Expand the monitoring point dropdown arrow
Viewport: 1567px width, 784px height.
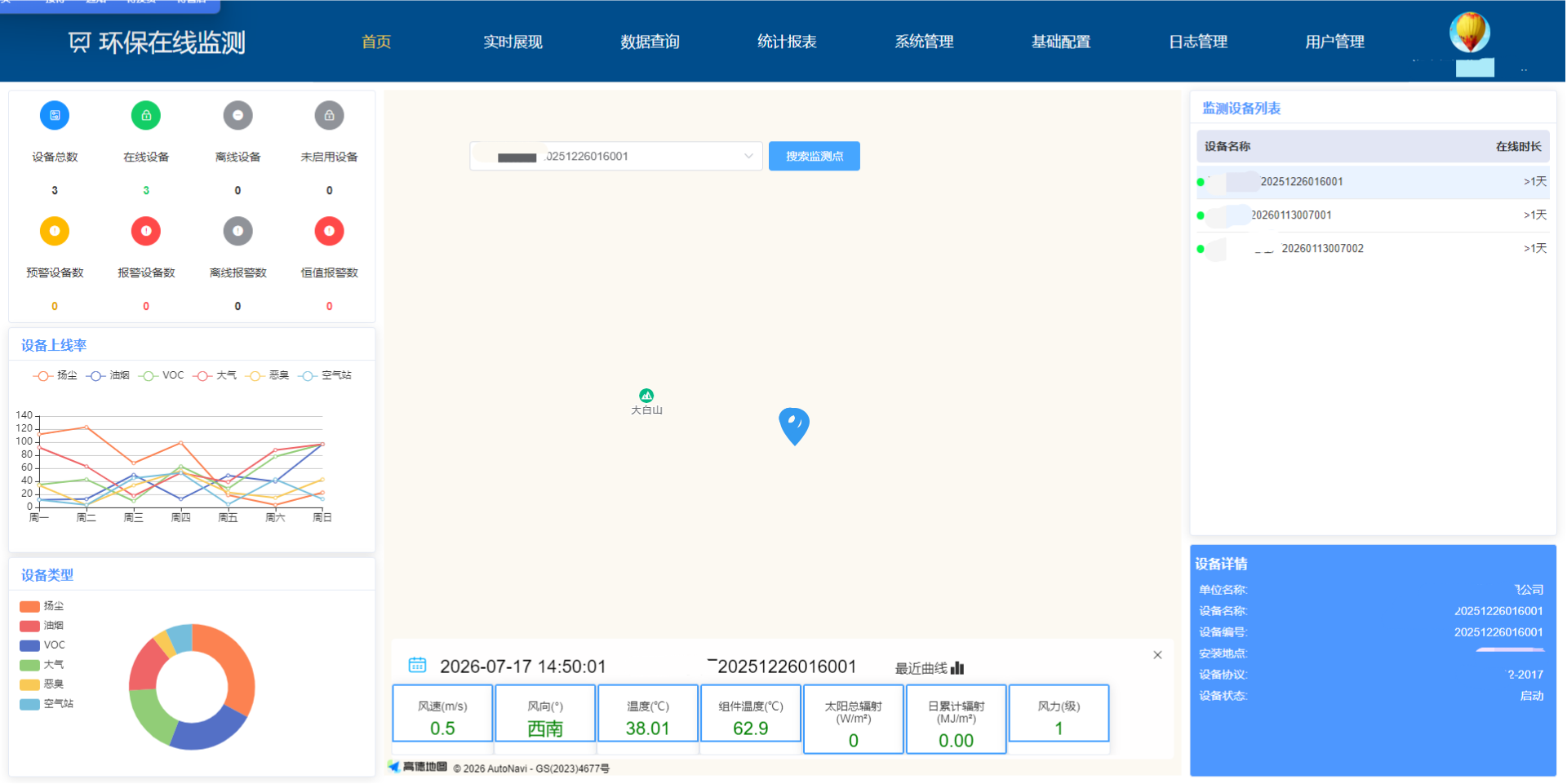click(x=748, y=156)
